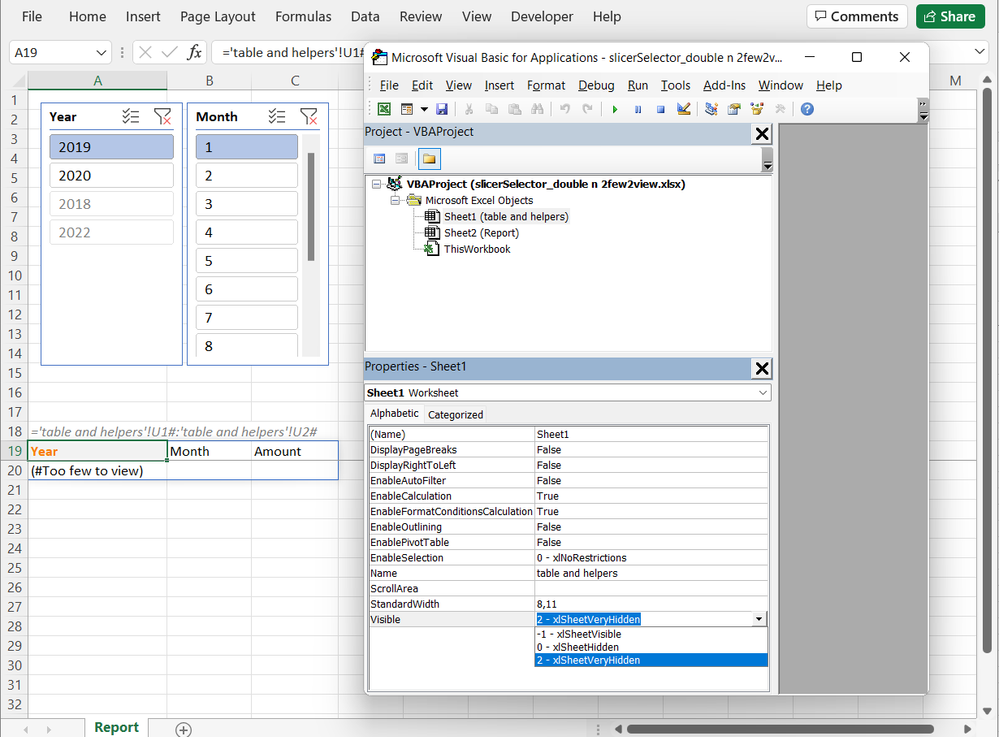This screenshot has height=737, width=999.
Task: Select ThisWorkbook in project tree
Action: point(477,249)
